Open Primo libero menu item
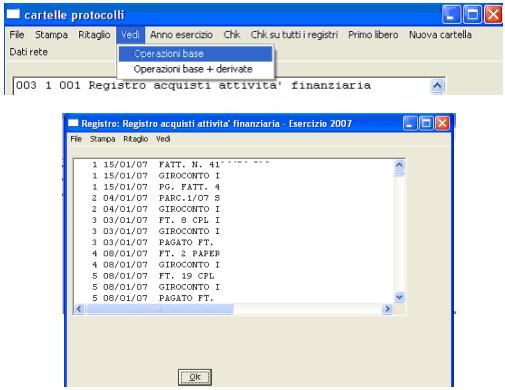Image resolution: width=505 pixels, height=390 pixels. coord(373,35)
